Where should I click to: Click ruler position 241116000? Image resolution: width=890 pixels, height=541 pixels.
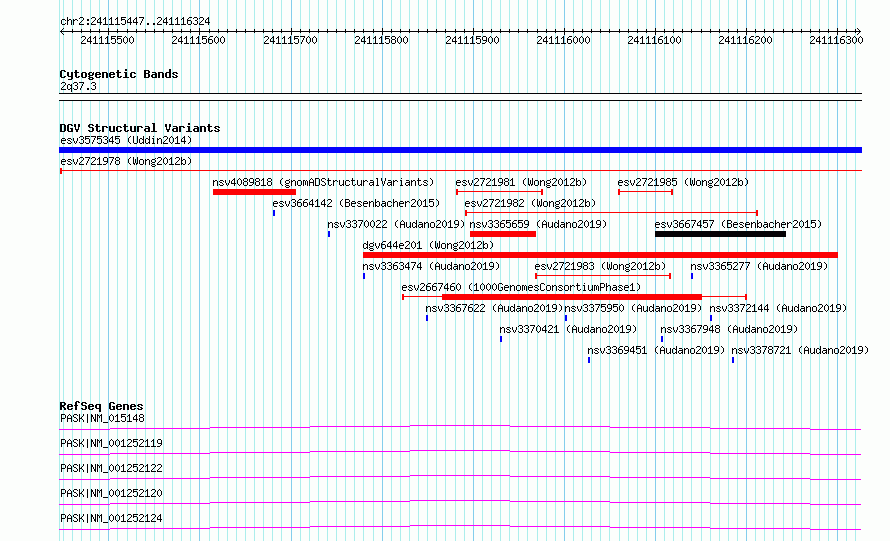[x=564, y=40]
